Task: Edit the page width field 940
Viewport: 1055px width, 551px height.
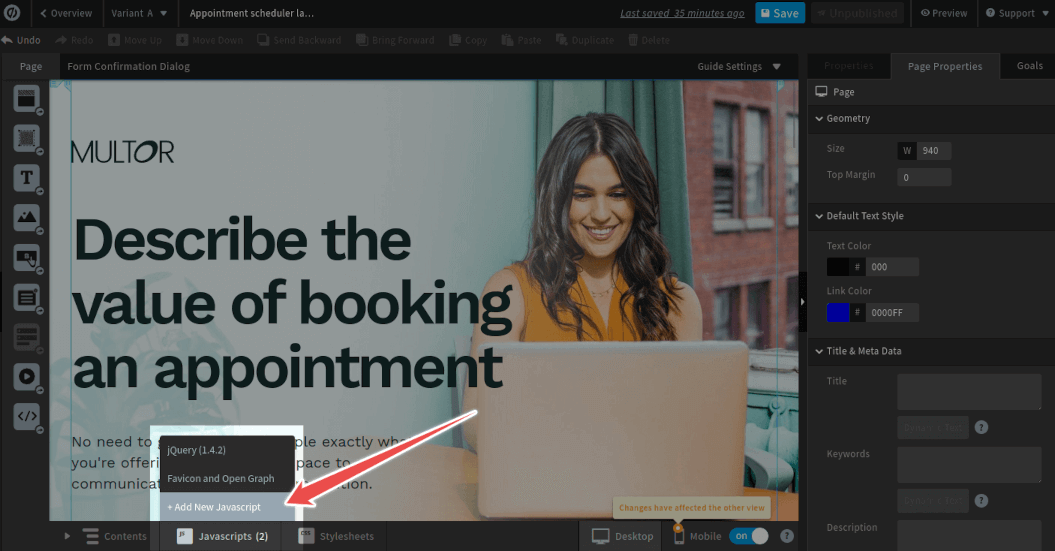Action: (935, 151)
